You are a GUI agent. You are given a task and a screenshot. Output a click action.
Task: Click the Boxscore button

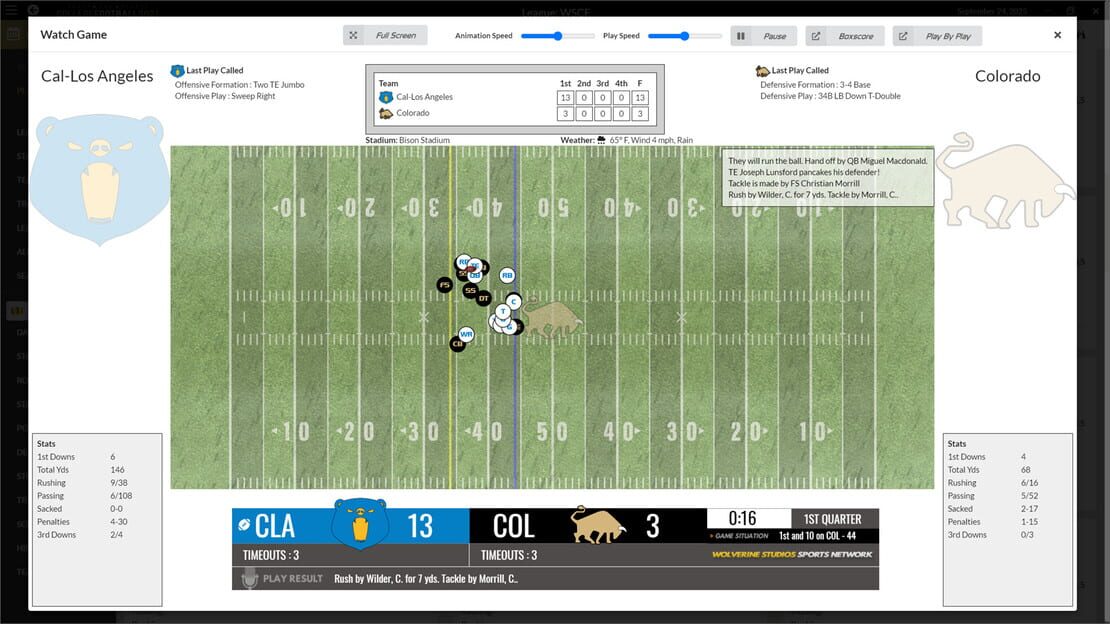click(845, 36)
